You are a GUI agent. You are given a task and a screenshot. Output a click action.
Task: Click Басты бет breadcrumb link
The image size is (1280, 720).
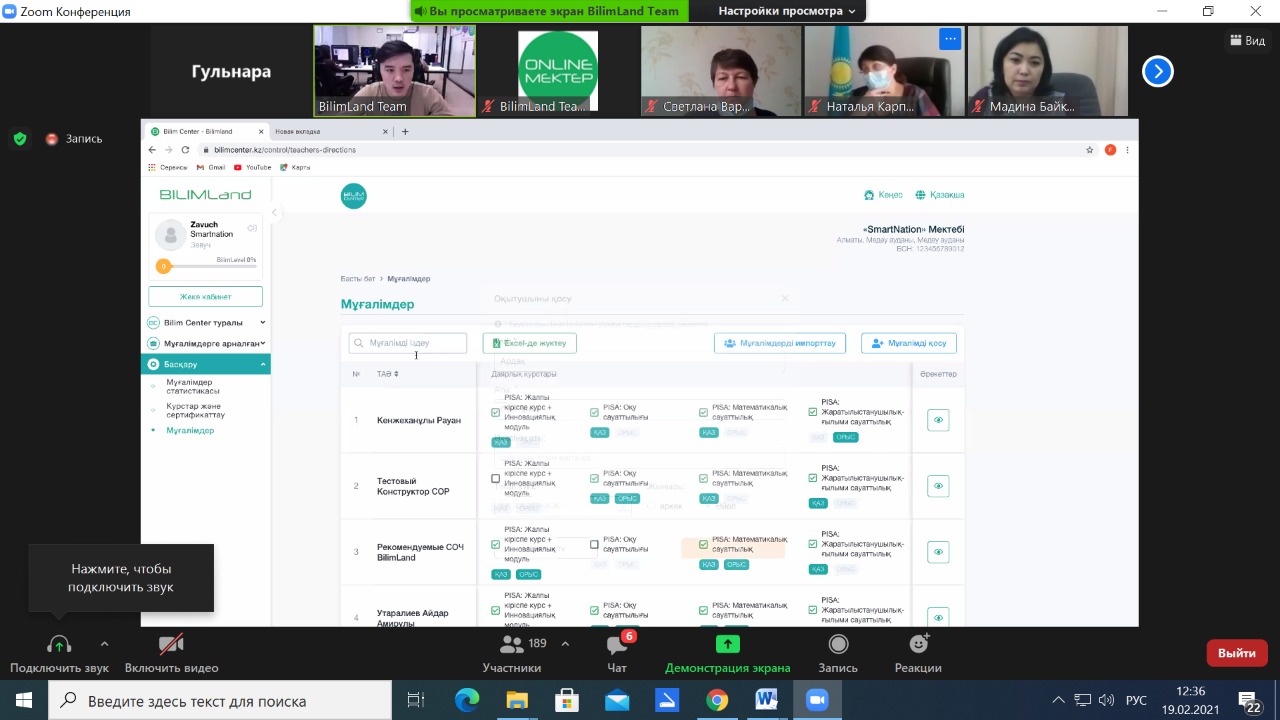357,279
